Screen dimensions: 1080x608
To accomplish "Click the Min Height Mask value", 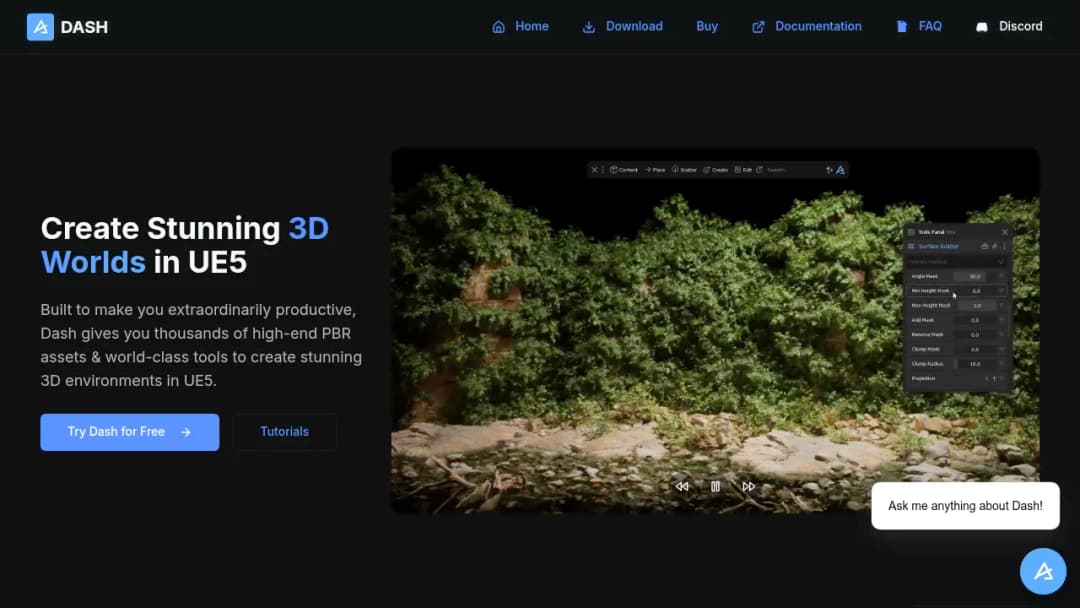I will point(975,291).
